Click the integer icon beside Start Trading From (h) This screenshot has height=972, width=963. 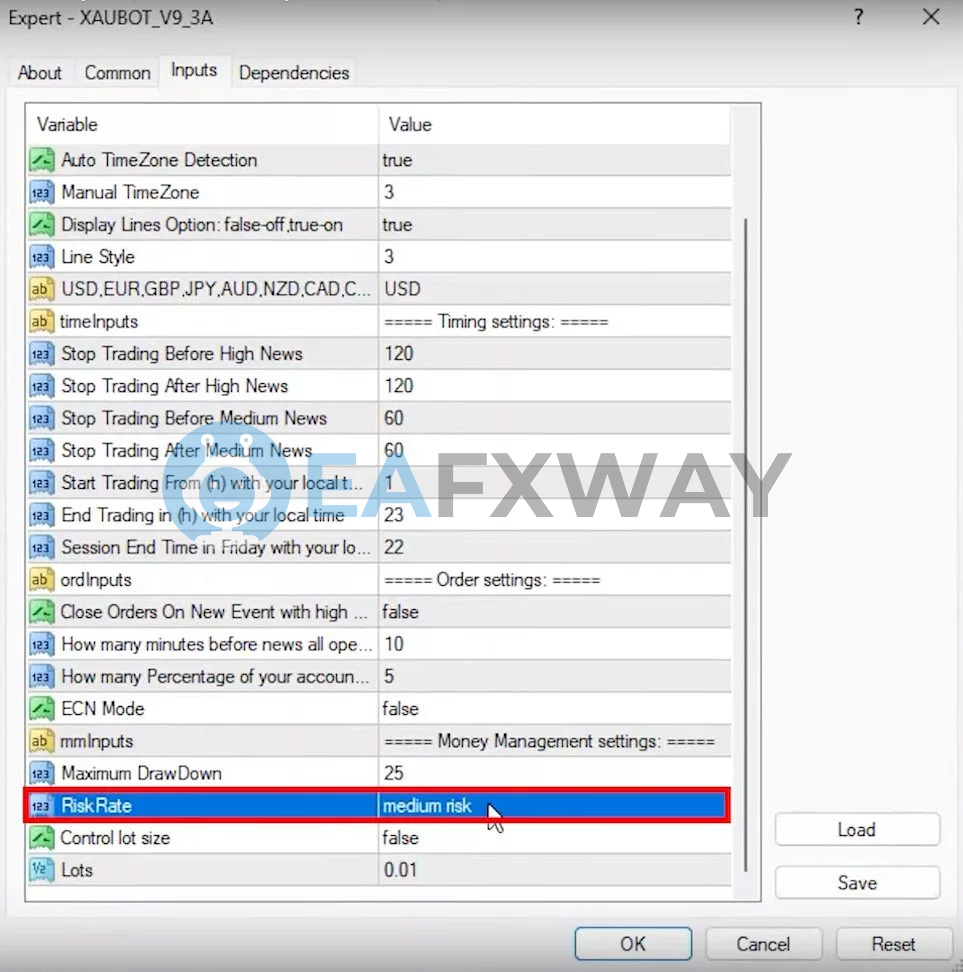click(42, 482)
